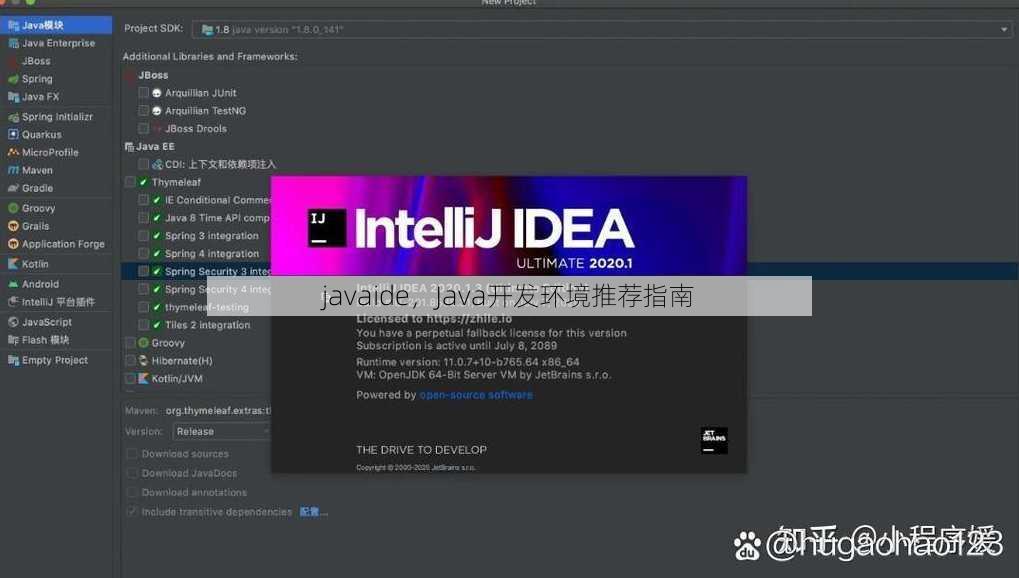Image resolution: width=1019 pixels, height=578 pixels.
Task: Click the Spring Initializr icon
Action: (x=13, y=117)
